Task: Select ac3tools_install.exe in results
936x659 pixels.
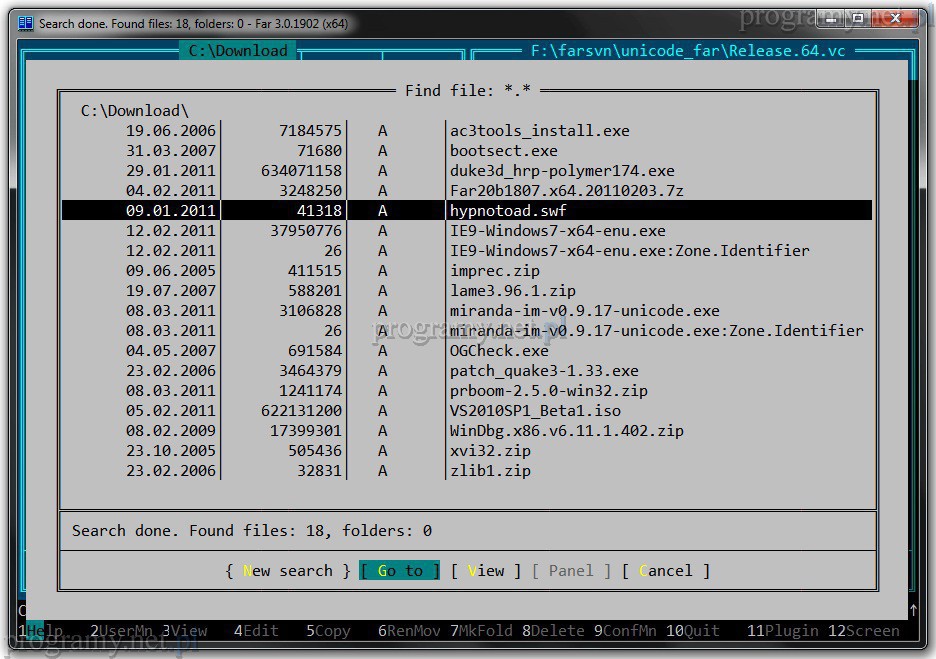Action: (539, 131)
